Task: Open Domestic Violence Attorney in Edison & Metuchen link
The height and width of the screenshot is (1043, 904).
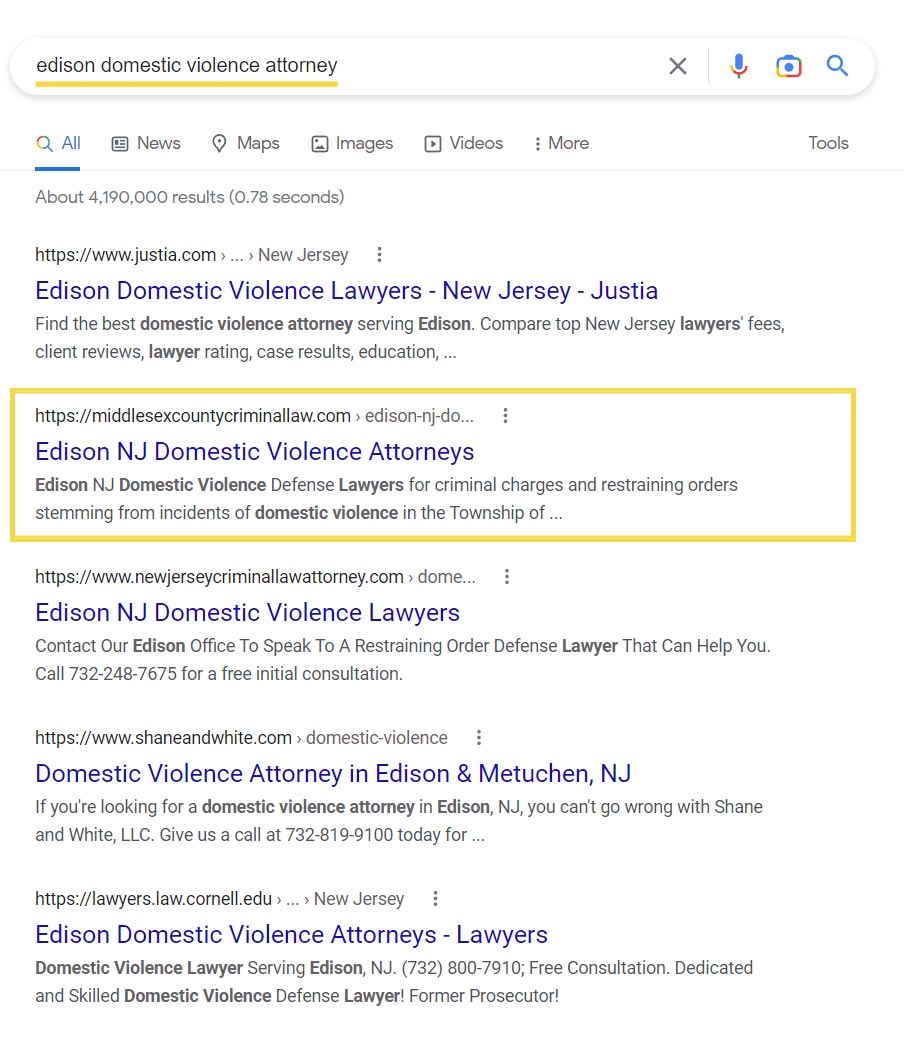Action: [333, 774]
